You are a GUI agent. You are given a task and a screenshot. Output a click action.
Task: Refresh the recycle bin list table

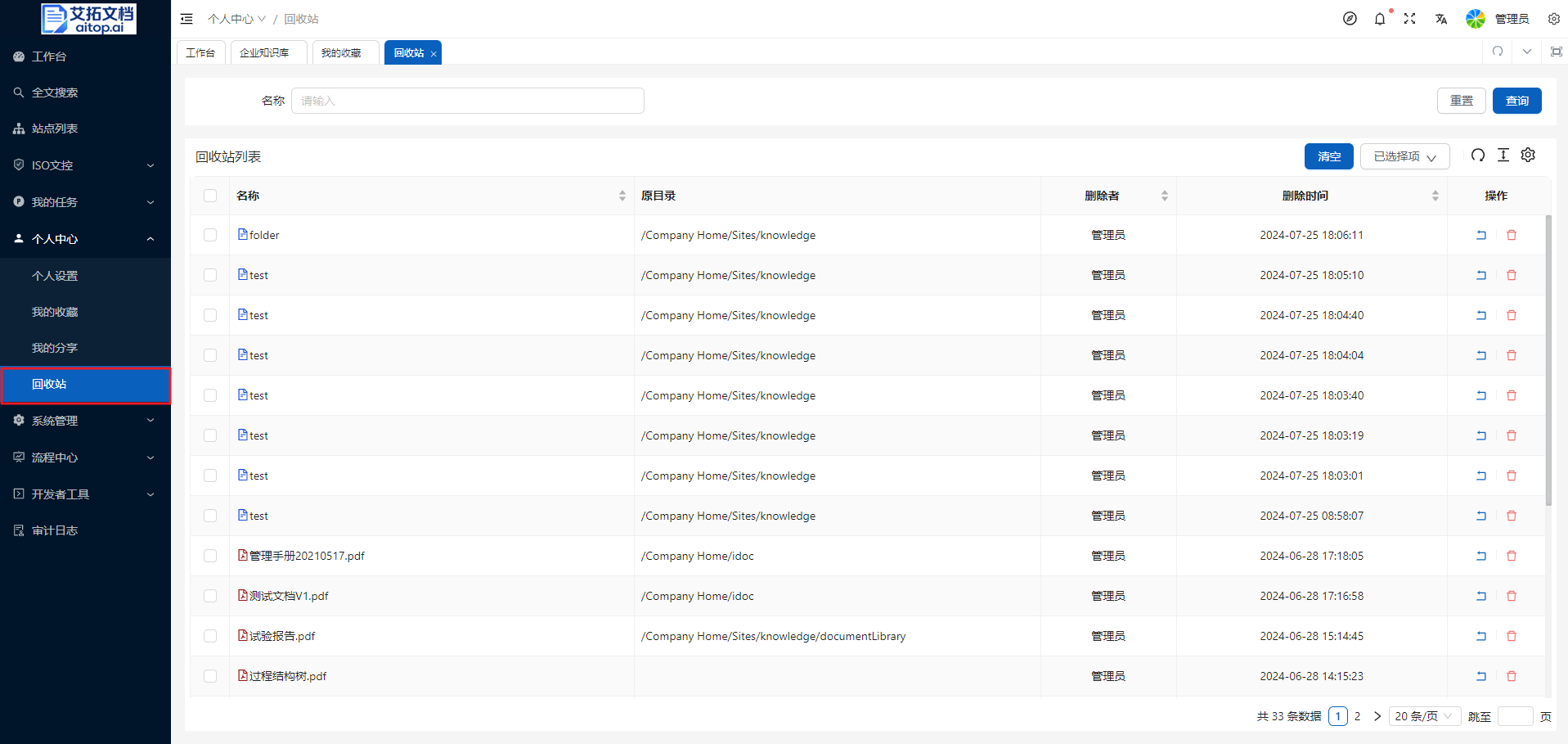click(x=1477, y=156)
